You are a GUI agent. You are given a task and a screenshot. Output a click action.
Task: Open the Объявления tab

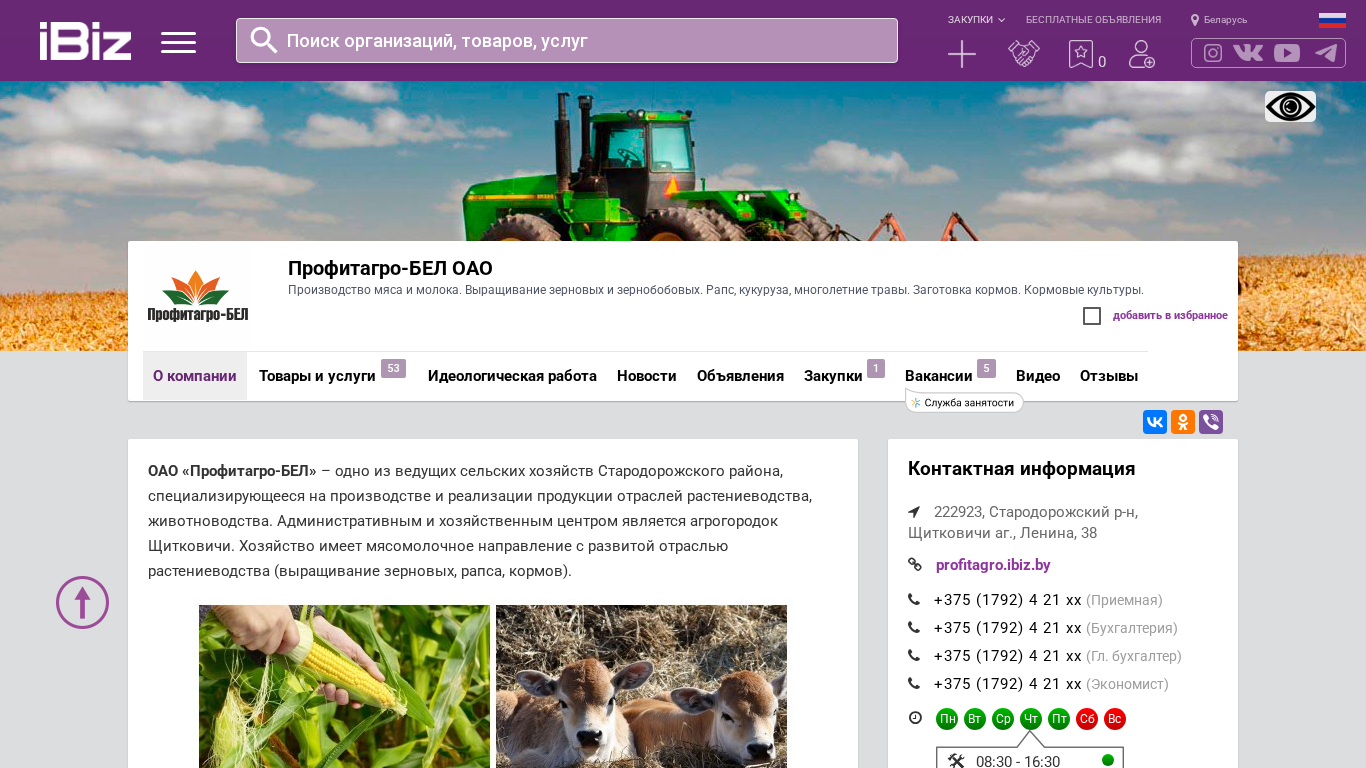click(x=740, y=376)
